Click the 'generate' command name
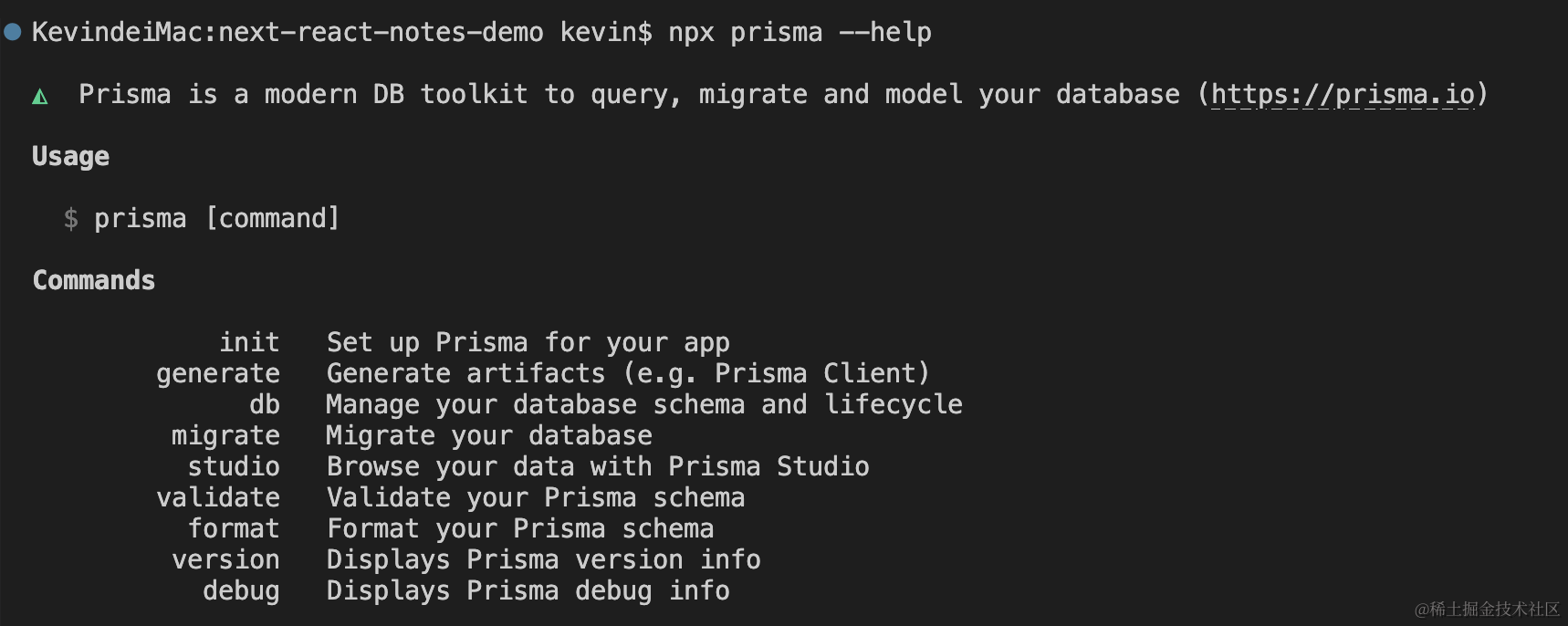1568x626 pixels. pos(218,373)
